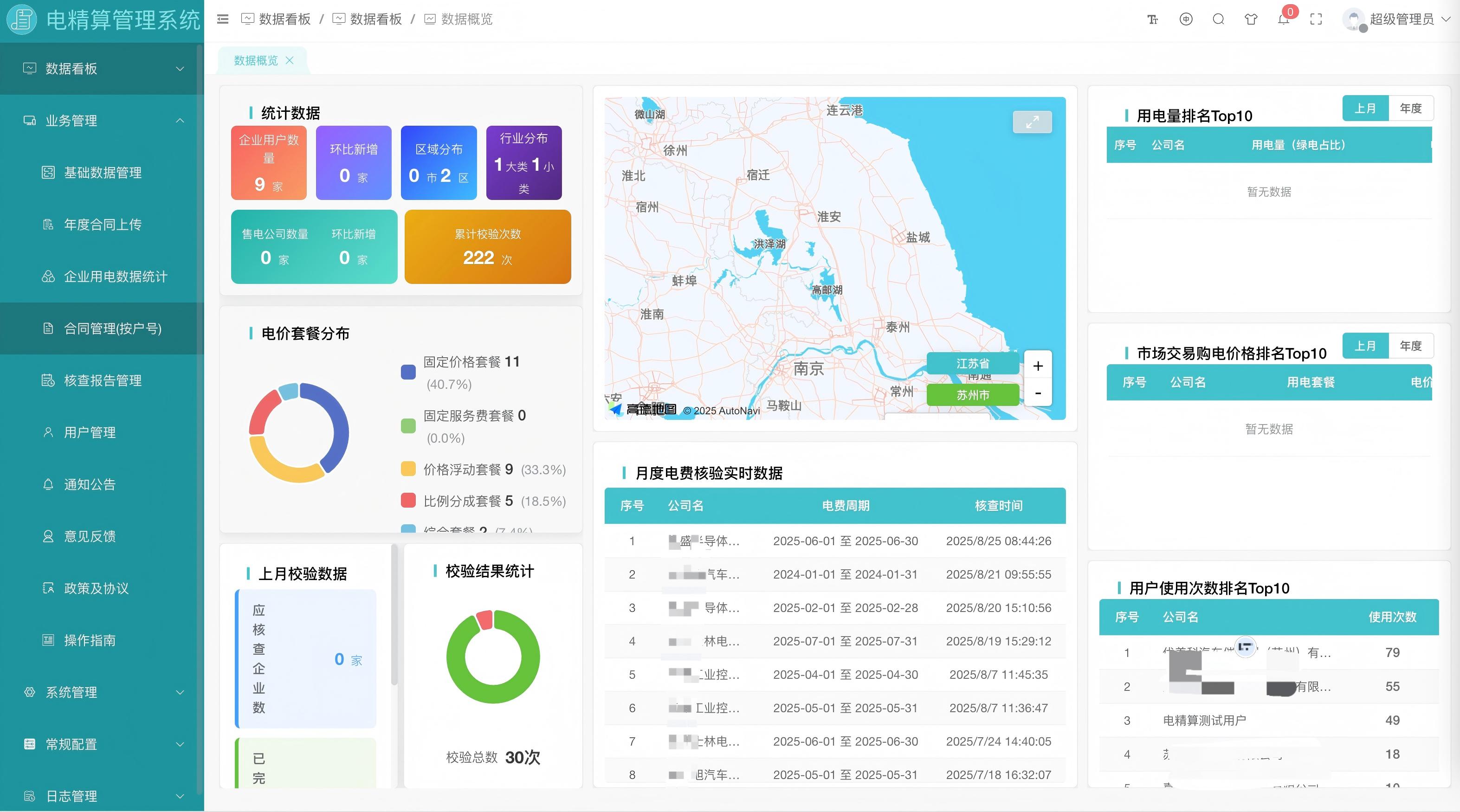Switch 市场交易购电价格排名 to 年度

[1410, 346]
